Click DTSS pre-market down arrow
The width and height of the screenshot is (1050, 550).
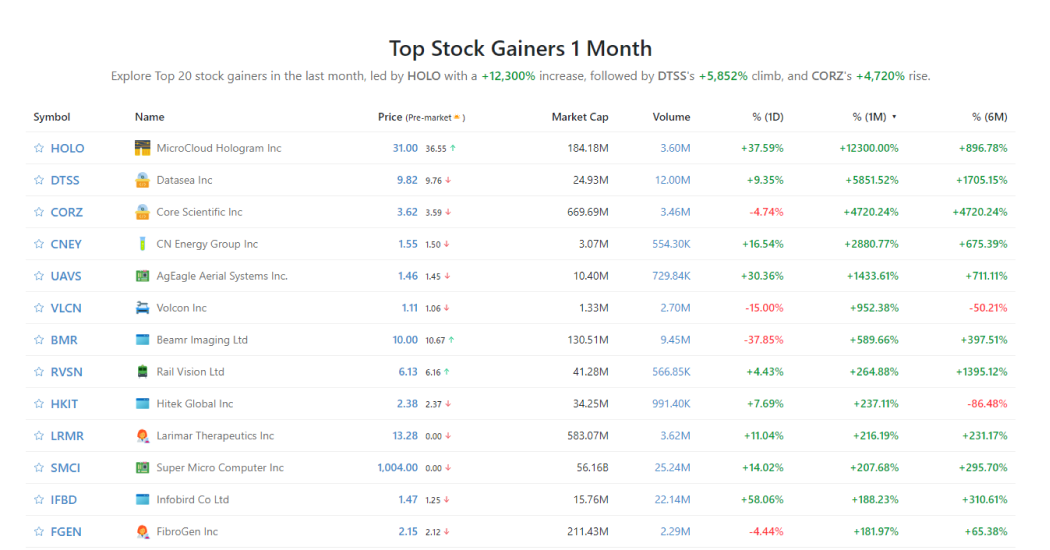click(448, 180)
